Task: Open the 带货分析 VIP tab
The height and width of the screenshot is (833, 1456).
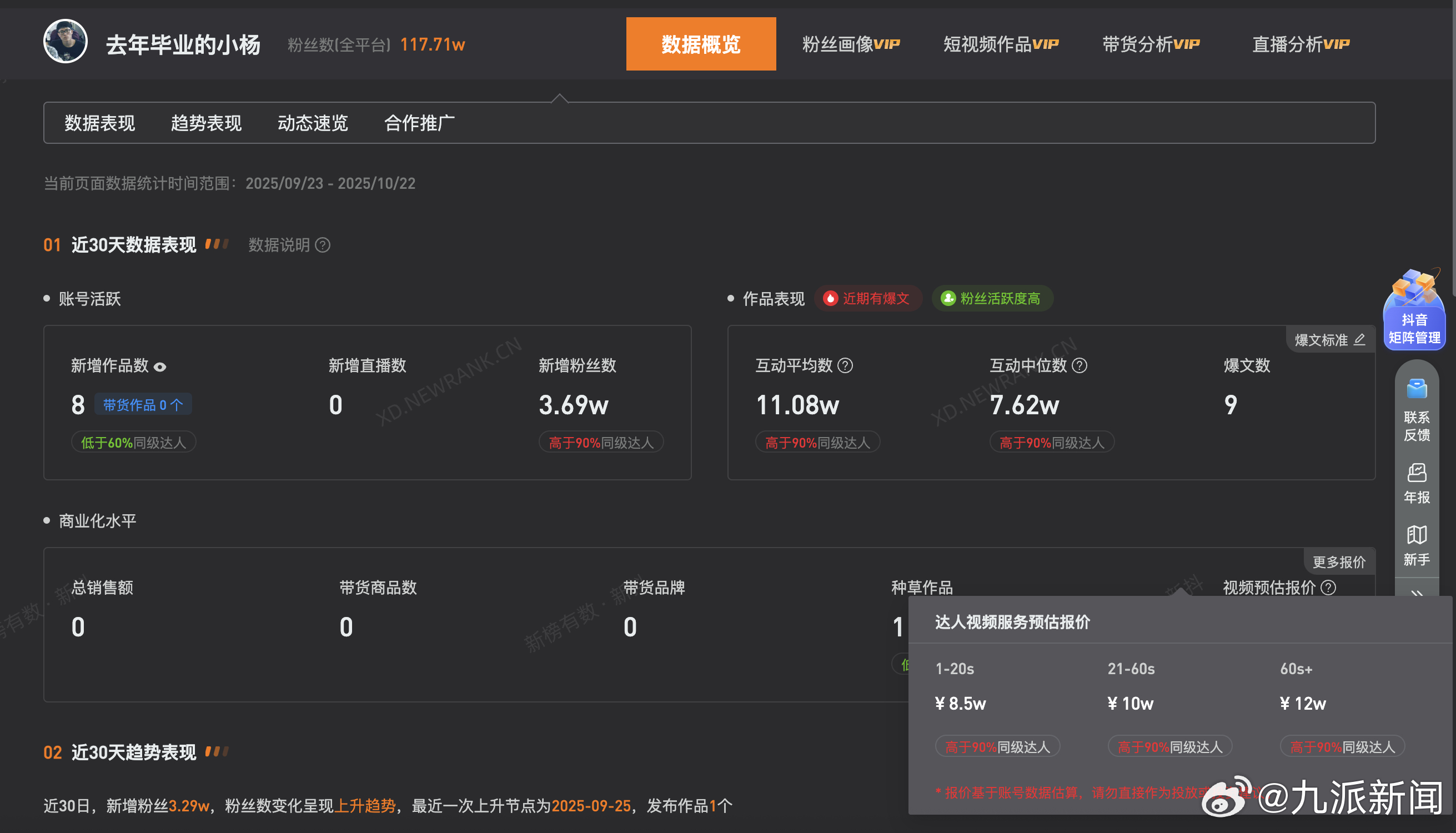Action: [x=1151, y=44]
